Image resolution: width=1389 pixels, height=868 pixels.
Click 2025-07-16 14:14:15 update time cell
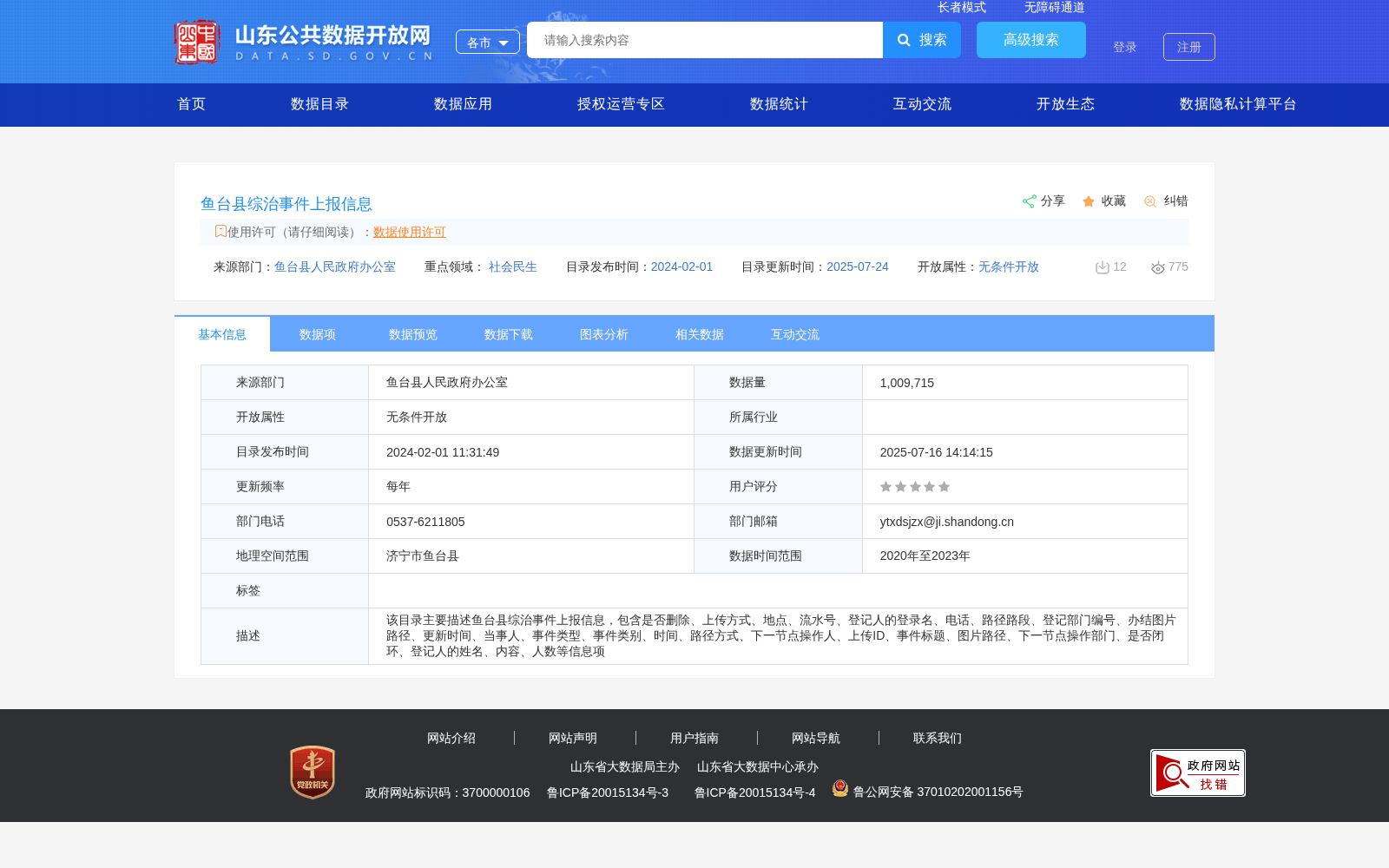coord(937,452)
